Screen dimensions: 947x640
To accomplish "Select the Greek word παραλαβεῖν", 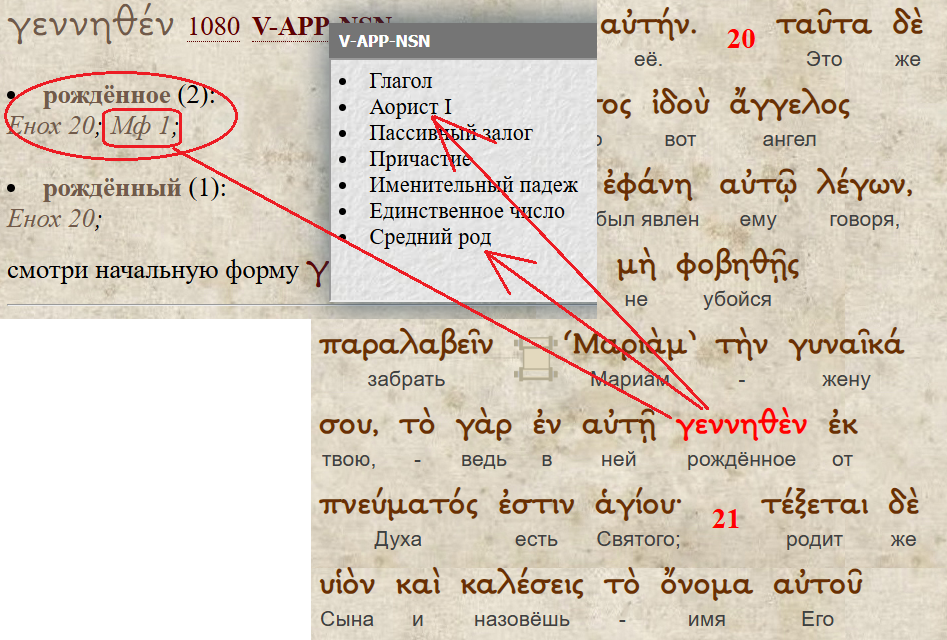I will point(406,345).
